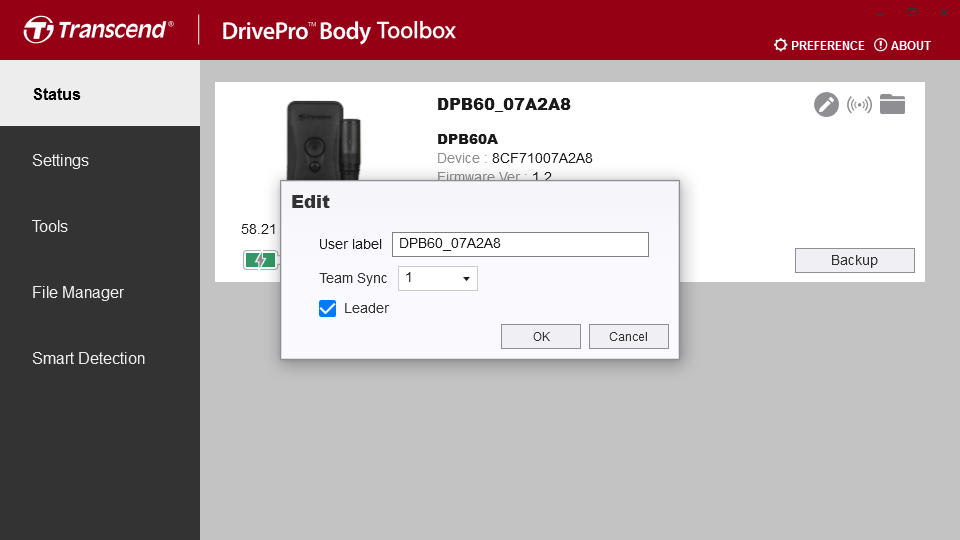The height and width of the screenshot is (540, 960).
Task: Expand the Team Sync dropdown
Action: pyautogui.click(x=438, y=279)
